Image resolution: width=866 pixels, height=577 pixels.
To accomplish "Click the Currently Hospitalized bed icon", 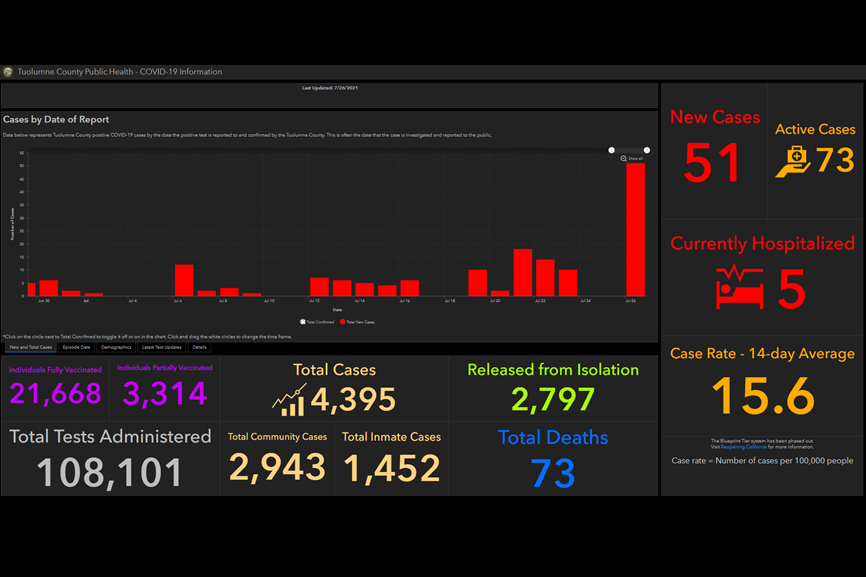I will coord(739,288).
